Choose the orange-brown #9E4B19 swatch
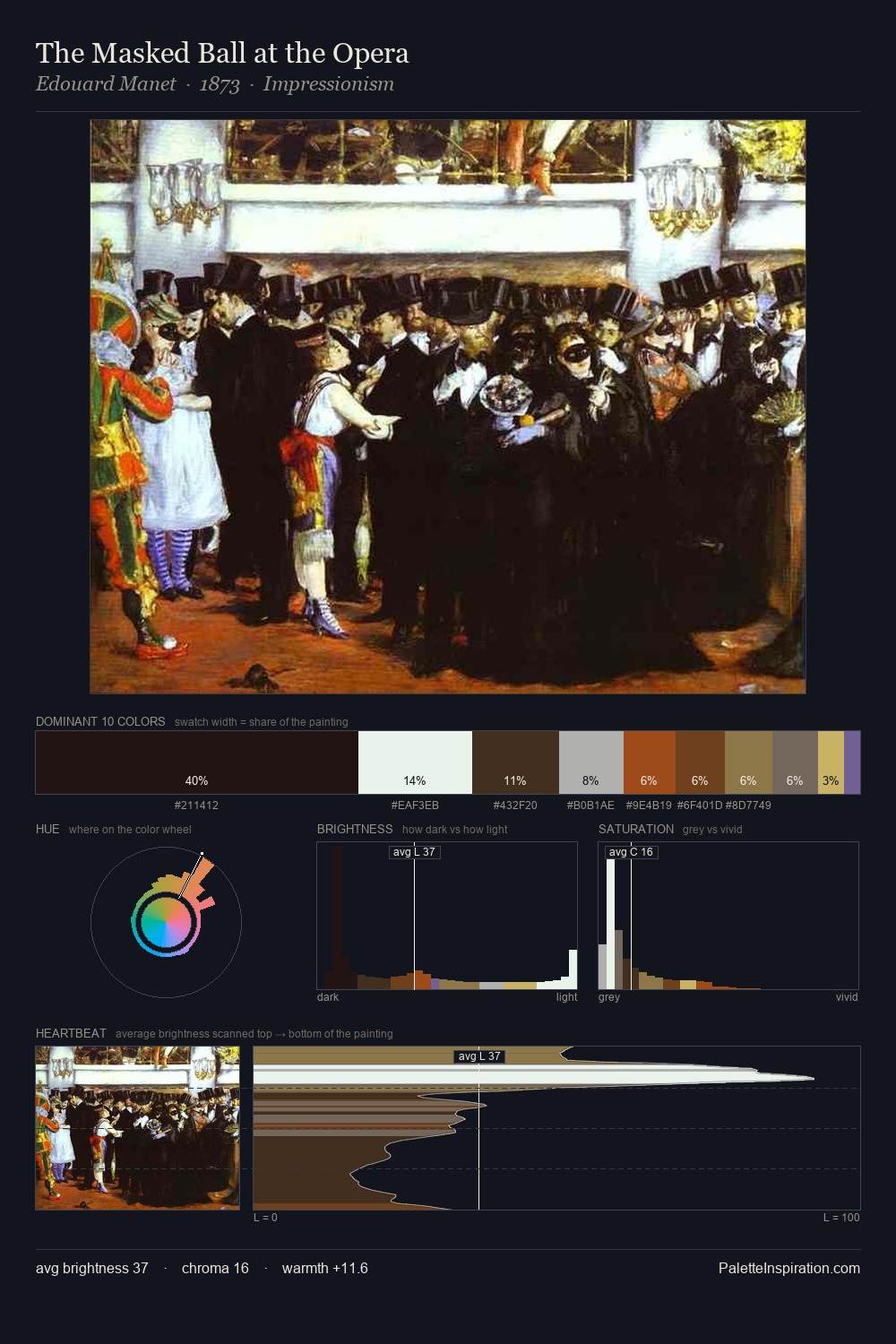This screenshot has width=896, height=1344. point(650,762)
